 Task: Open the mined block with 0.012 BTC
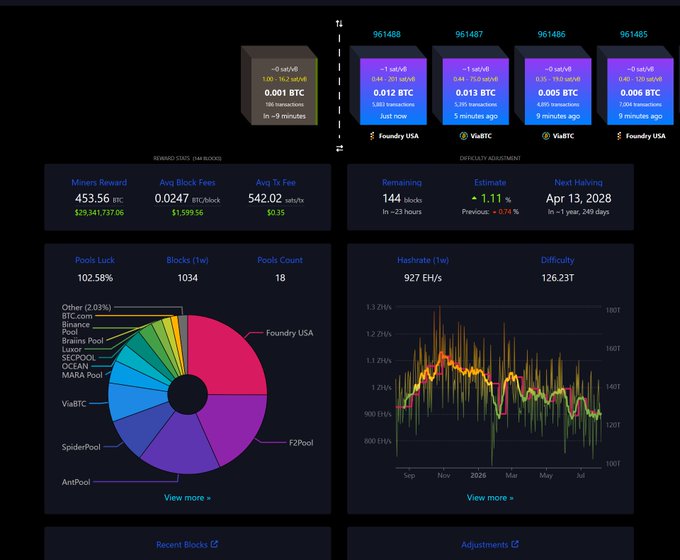(393, 92)
